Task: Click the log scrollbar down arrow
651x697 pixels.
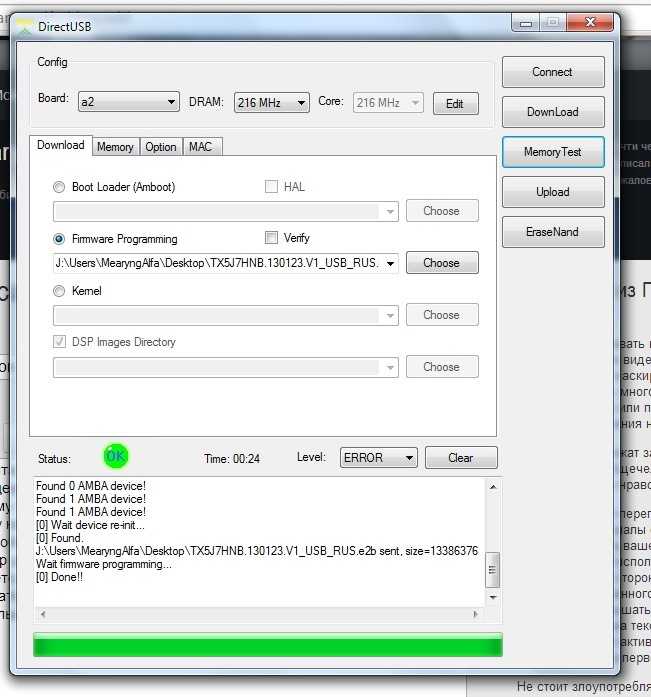Action: [493, 597]
